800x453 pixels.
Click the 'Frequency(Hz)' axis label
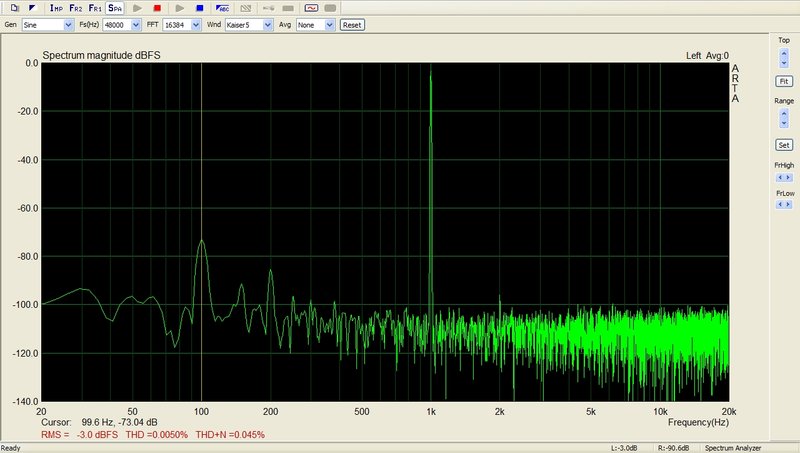point(698,422)
